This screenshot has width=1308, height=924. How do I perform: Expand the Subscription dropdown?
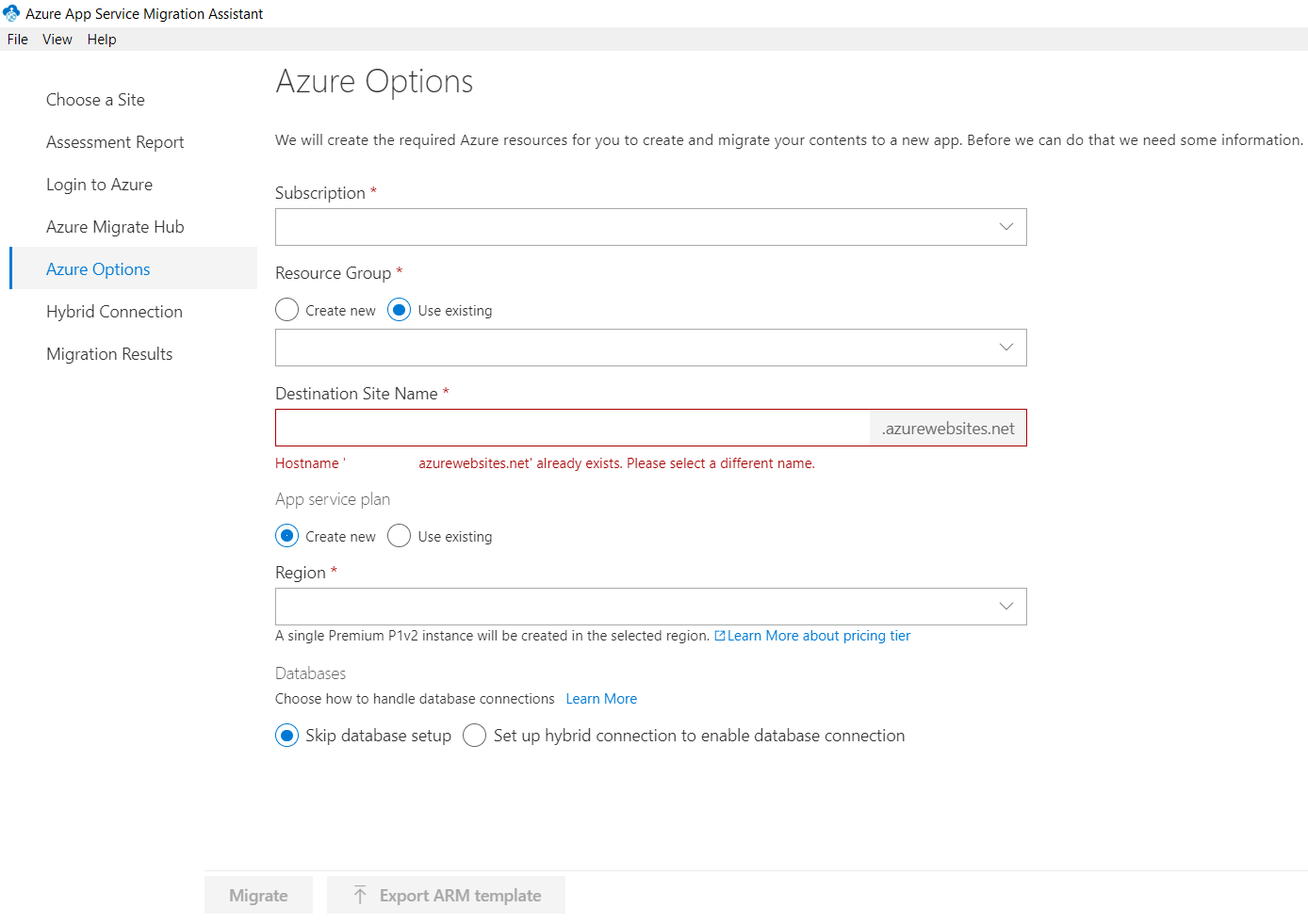pos(650,227)
